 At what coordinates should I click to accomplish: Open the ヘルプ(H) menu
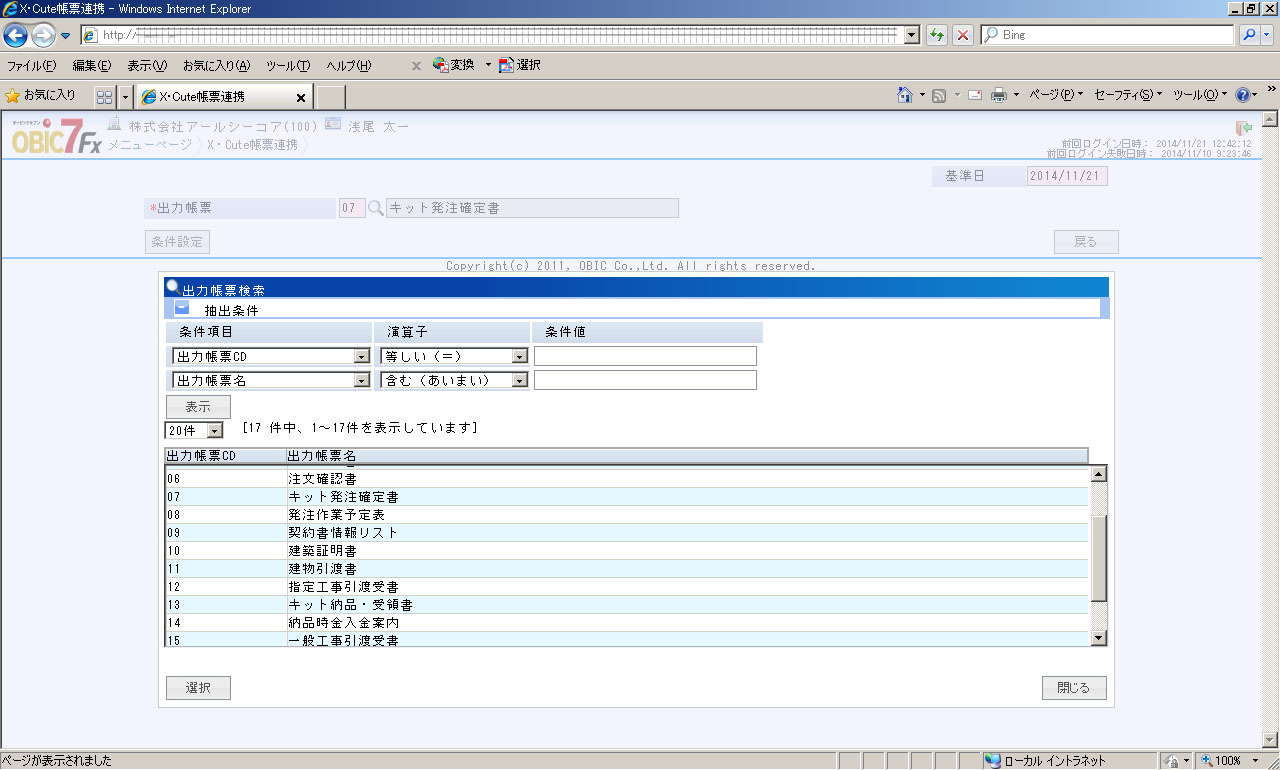348,66
